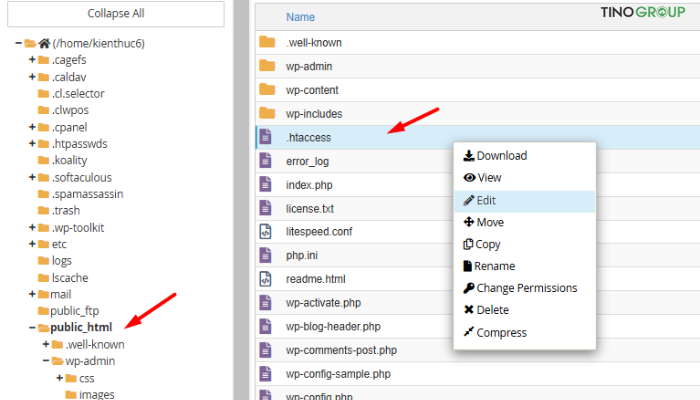Screen dimensions: 700x400
Task: Select .koality folder in tree
Action: pos(69,160)
